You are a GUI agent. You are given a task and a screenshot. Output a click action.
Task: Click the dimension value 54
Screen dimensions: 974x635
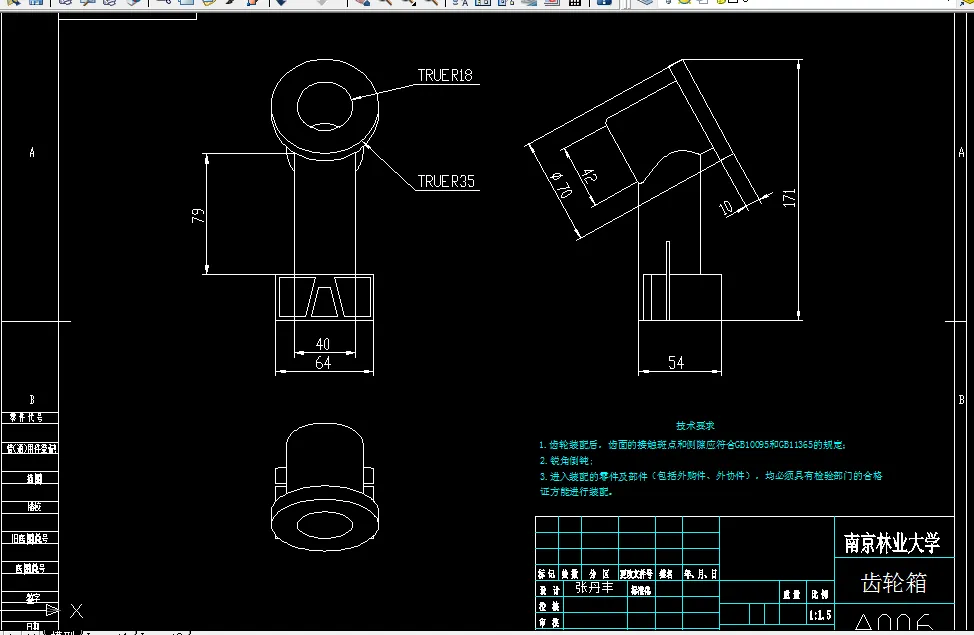[676, 362]
